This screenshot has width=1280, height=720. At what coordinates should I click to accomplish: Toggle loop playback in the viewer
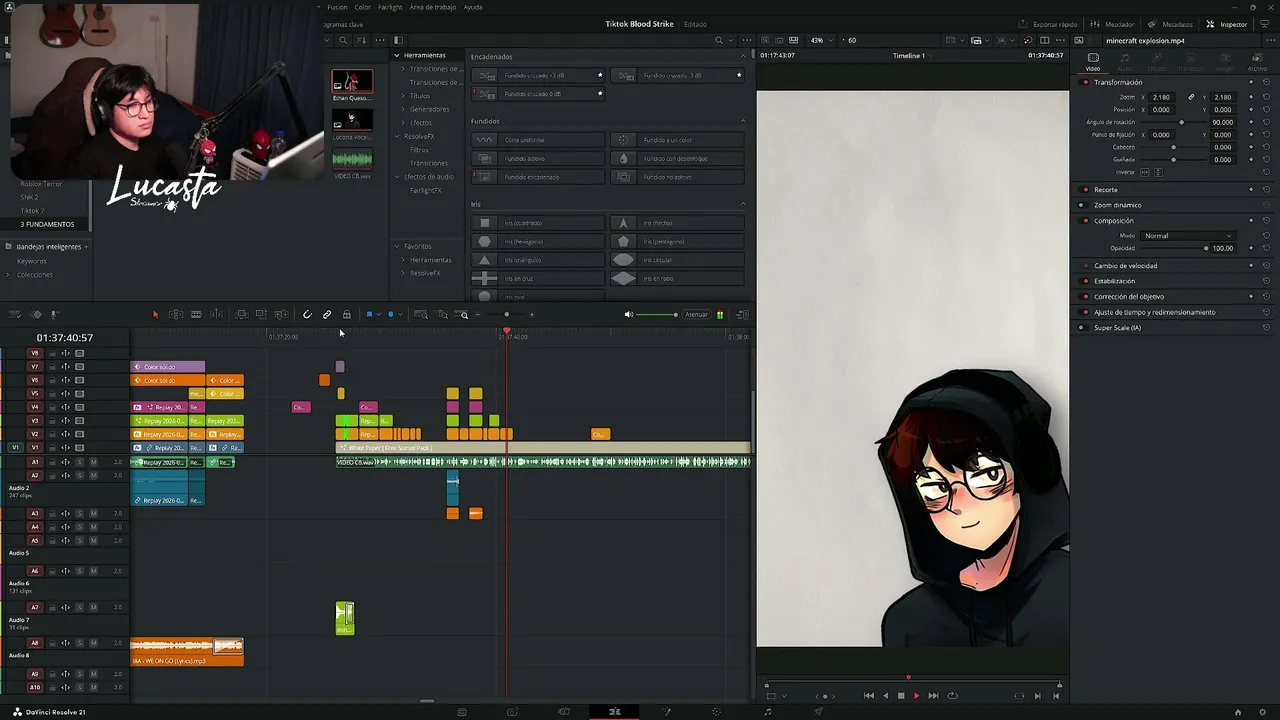pos(952,696)
